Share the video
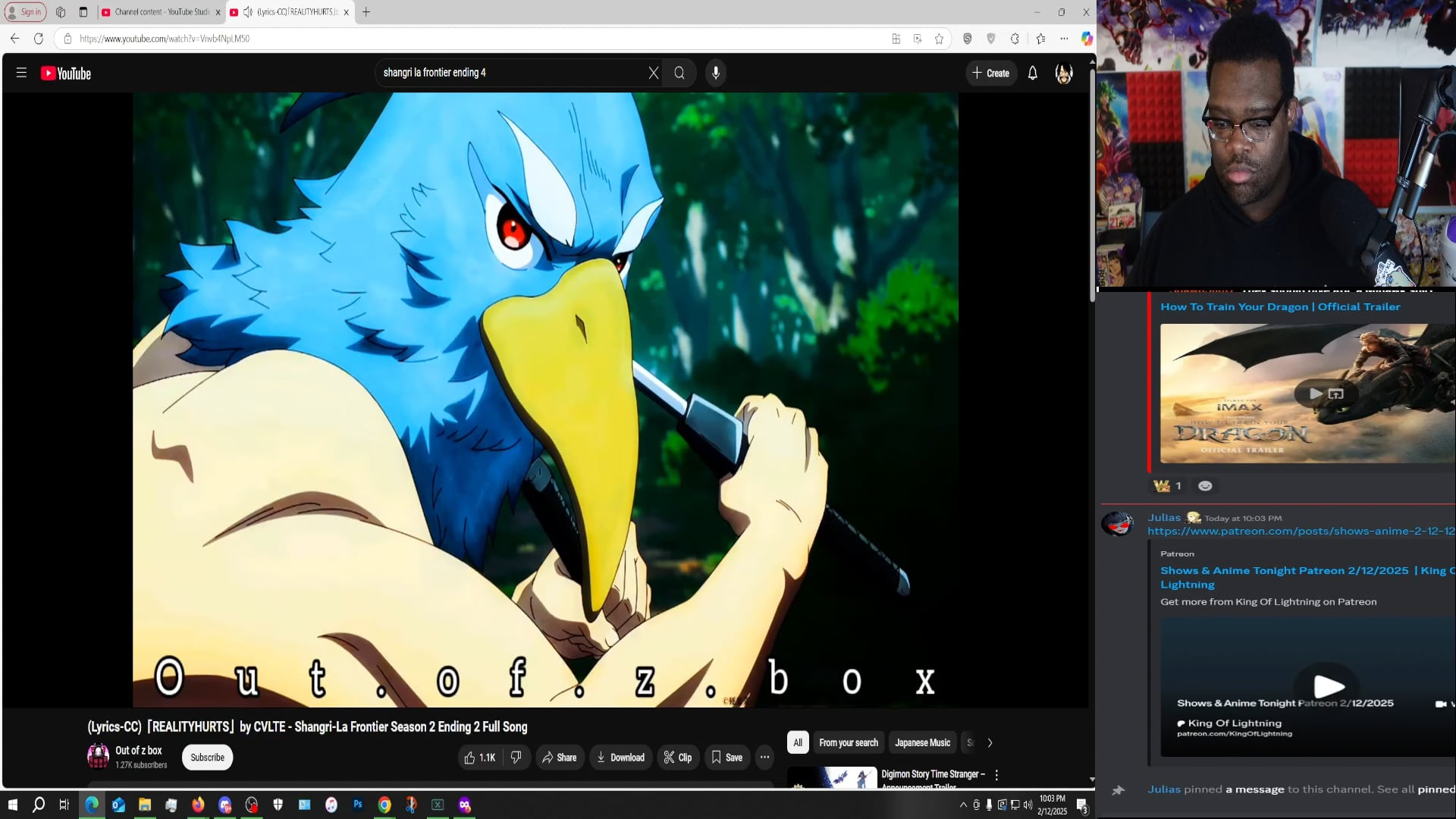Viewport: 1456px width, 819px height. point(560,758)
